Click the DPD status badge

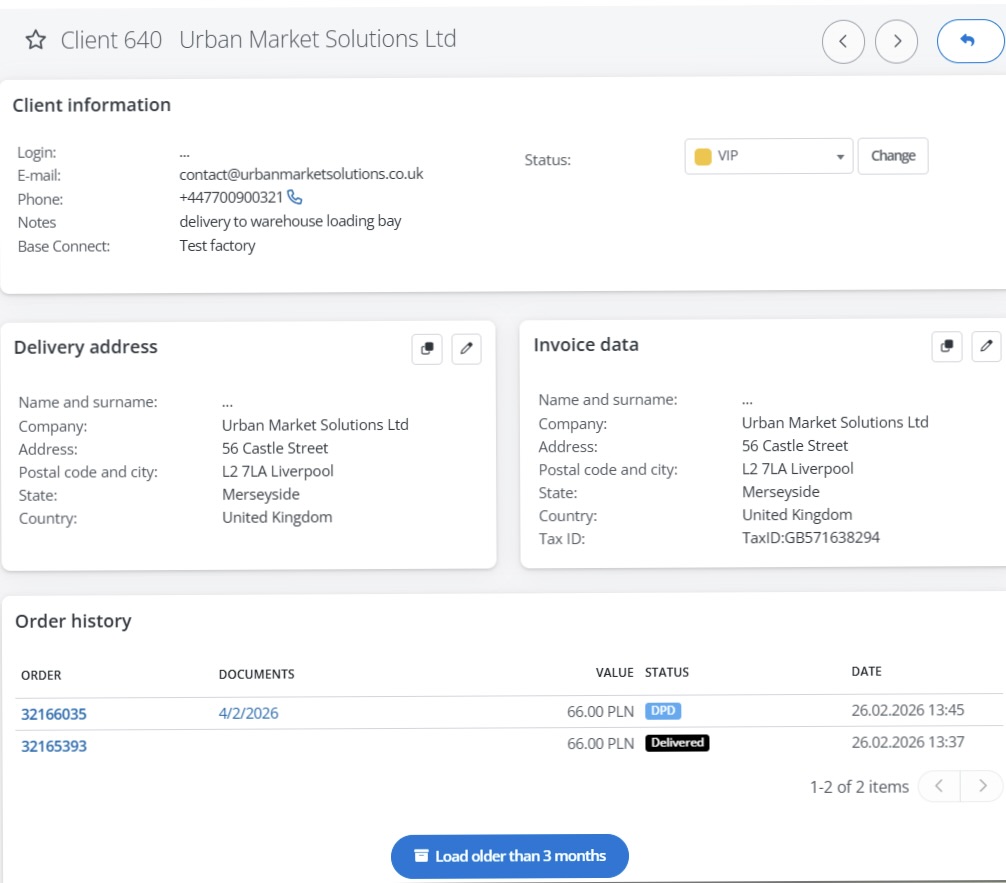[x=663, y=711]
